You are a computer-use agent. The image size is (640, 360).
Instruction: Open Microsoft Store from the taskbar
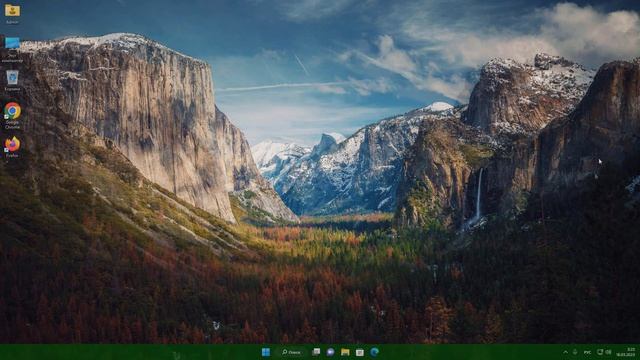pos(360,352)
